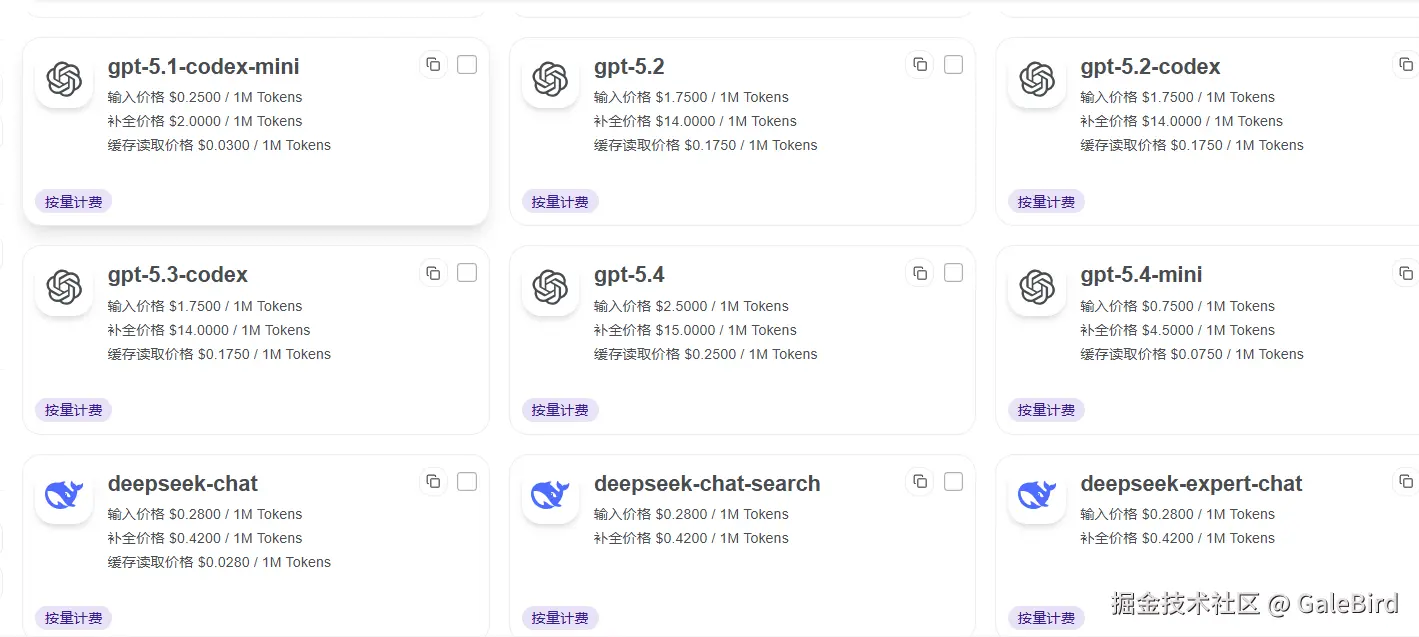Check the deepseek-chat-search selection box
The height and width of the screenshot is (637, 1419).
[x=954, y=482]
